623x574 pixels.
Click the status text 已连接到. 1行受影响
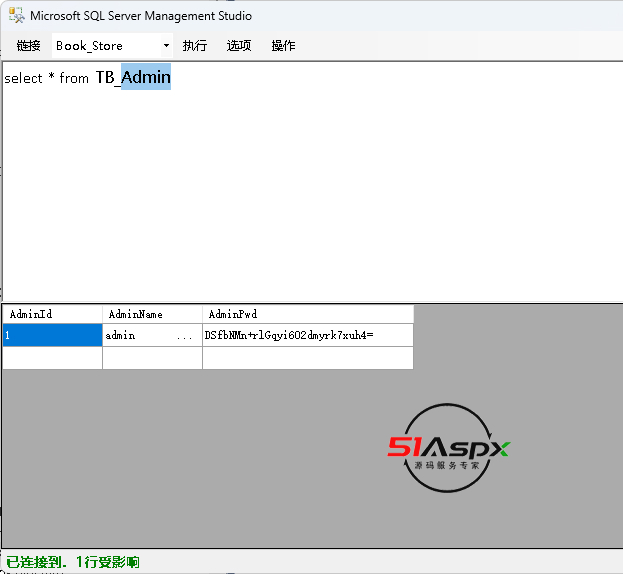pyautogui.click(x=73, y=562)
